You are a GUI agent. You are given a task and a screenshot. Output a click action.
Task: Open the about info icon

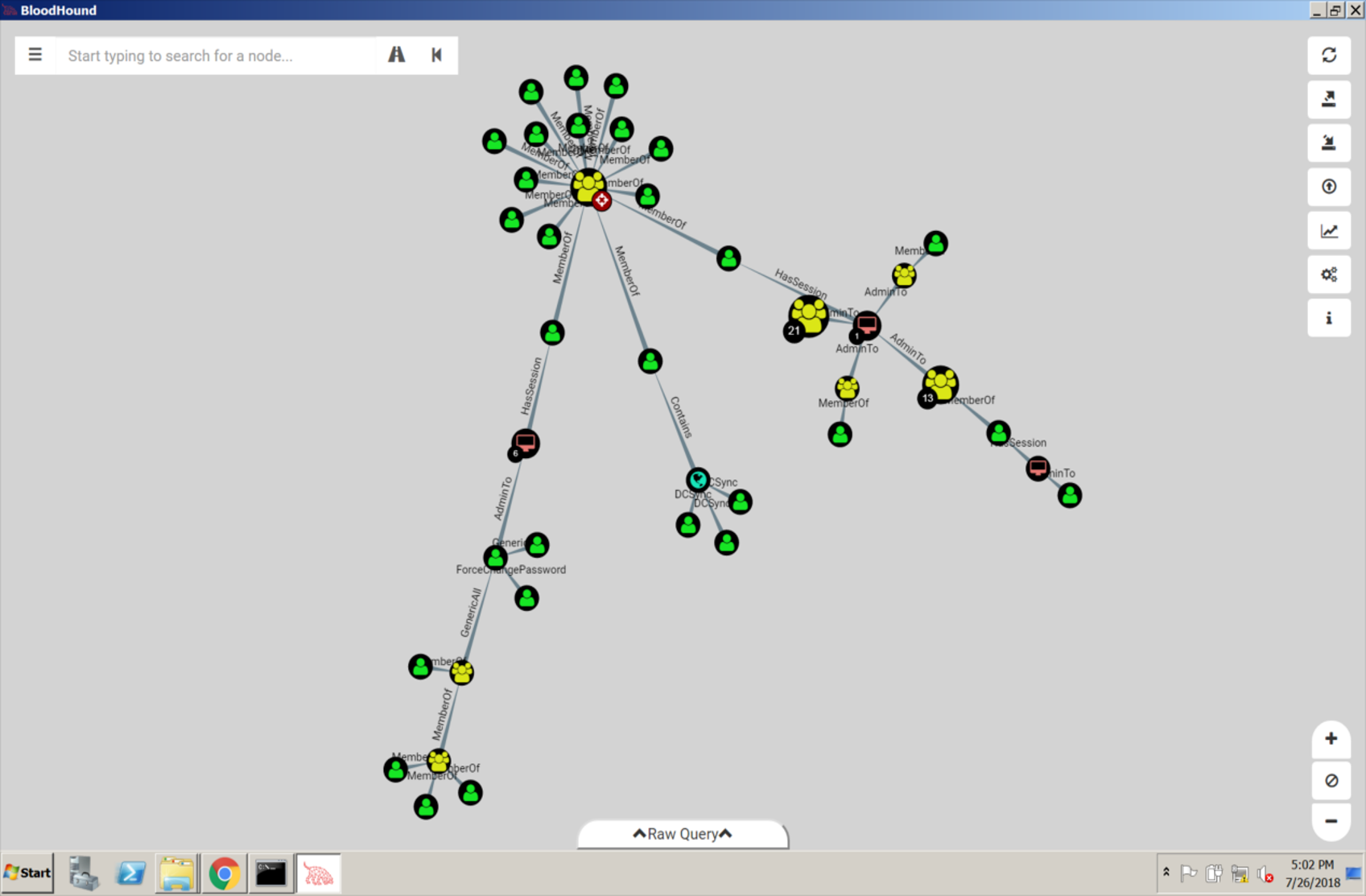click(x=1328, y=319)
